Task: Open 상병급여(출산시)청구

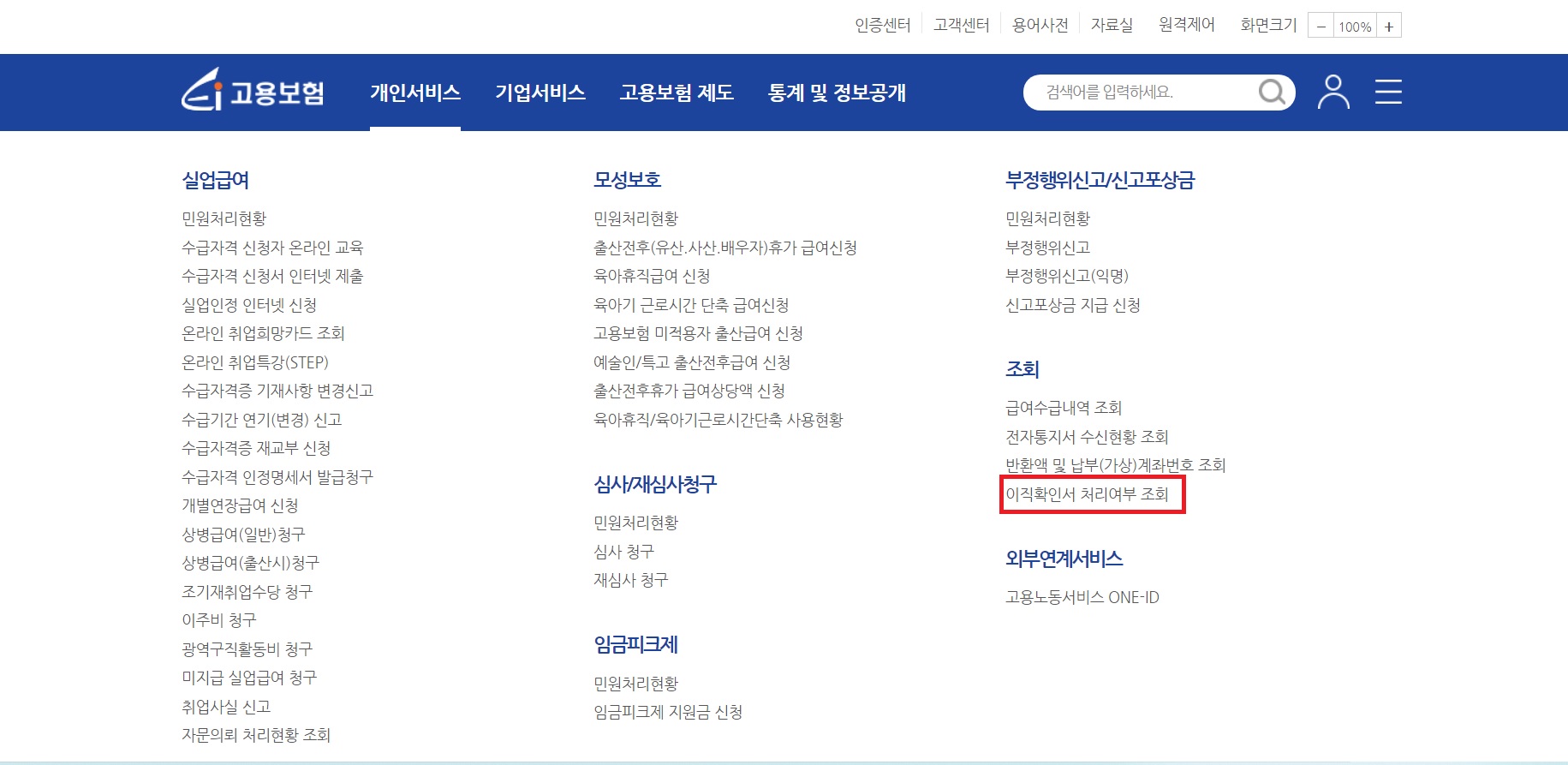Action: pos(250,563)
